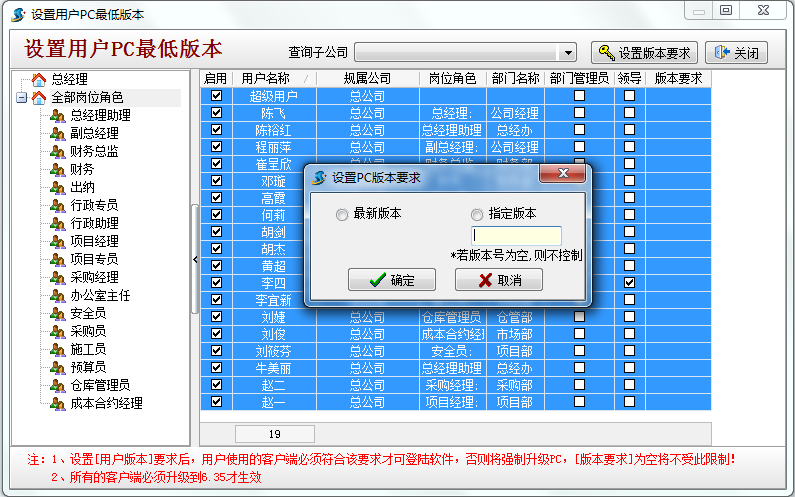Screen dimensions: 795x497
Task: Uncheck the 启用 box for 超级用户
Action: [216, 96]
